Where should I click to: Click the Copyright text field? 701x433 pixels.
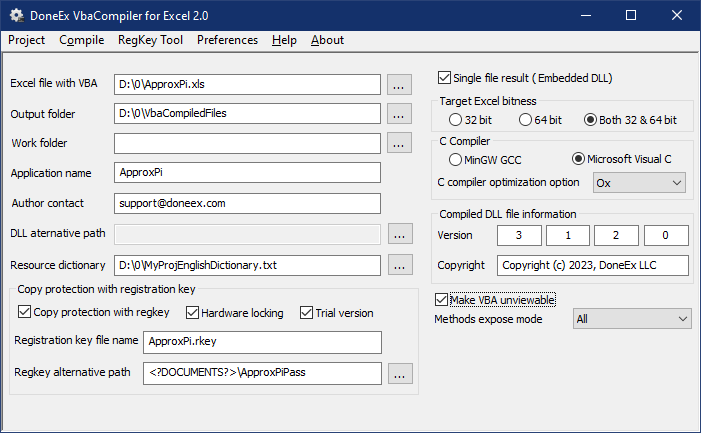tap(593, 265)
